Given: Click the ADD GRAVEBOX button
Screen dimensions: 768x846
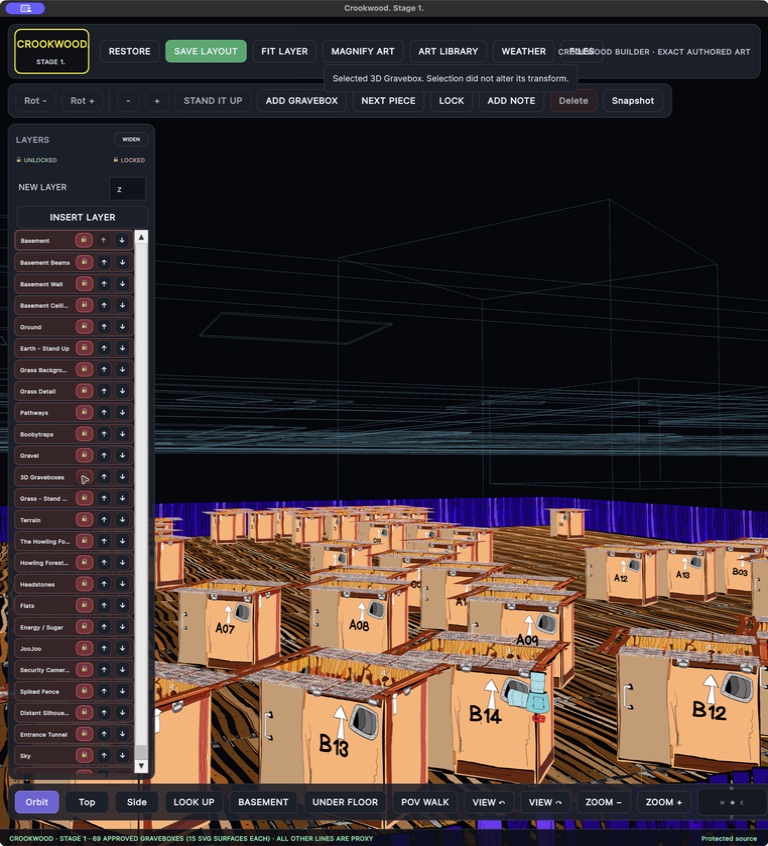Looking at the screenshot, I should tap(302, 100).
